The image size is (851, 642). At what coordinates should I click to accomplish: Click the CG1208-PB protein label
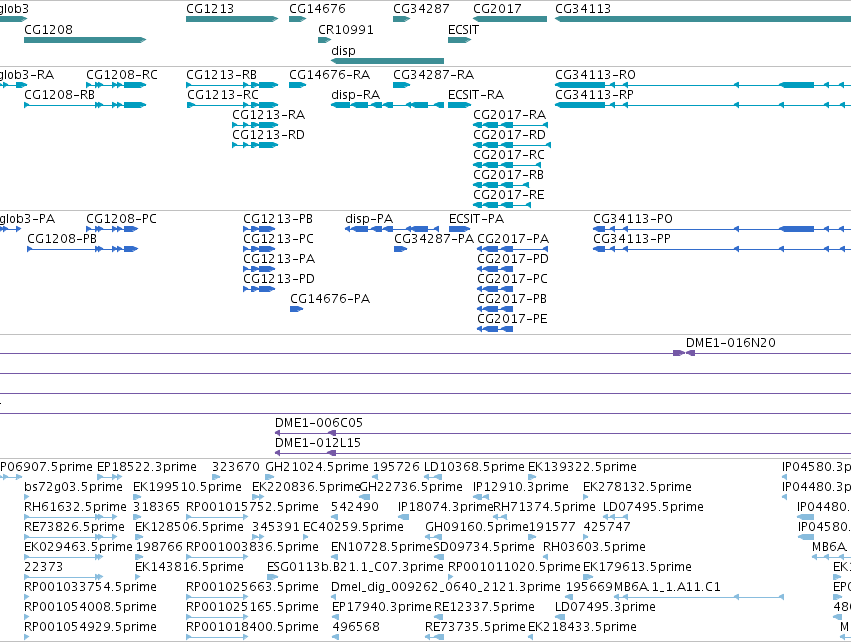[62, 239]
